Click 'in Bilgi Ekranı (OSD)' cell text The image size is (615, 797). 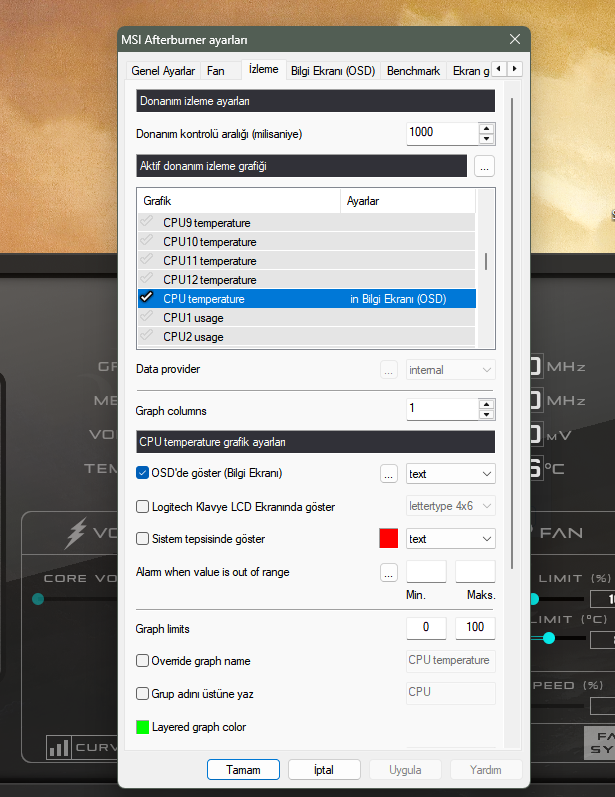[398, 299]
